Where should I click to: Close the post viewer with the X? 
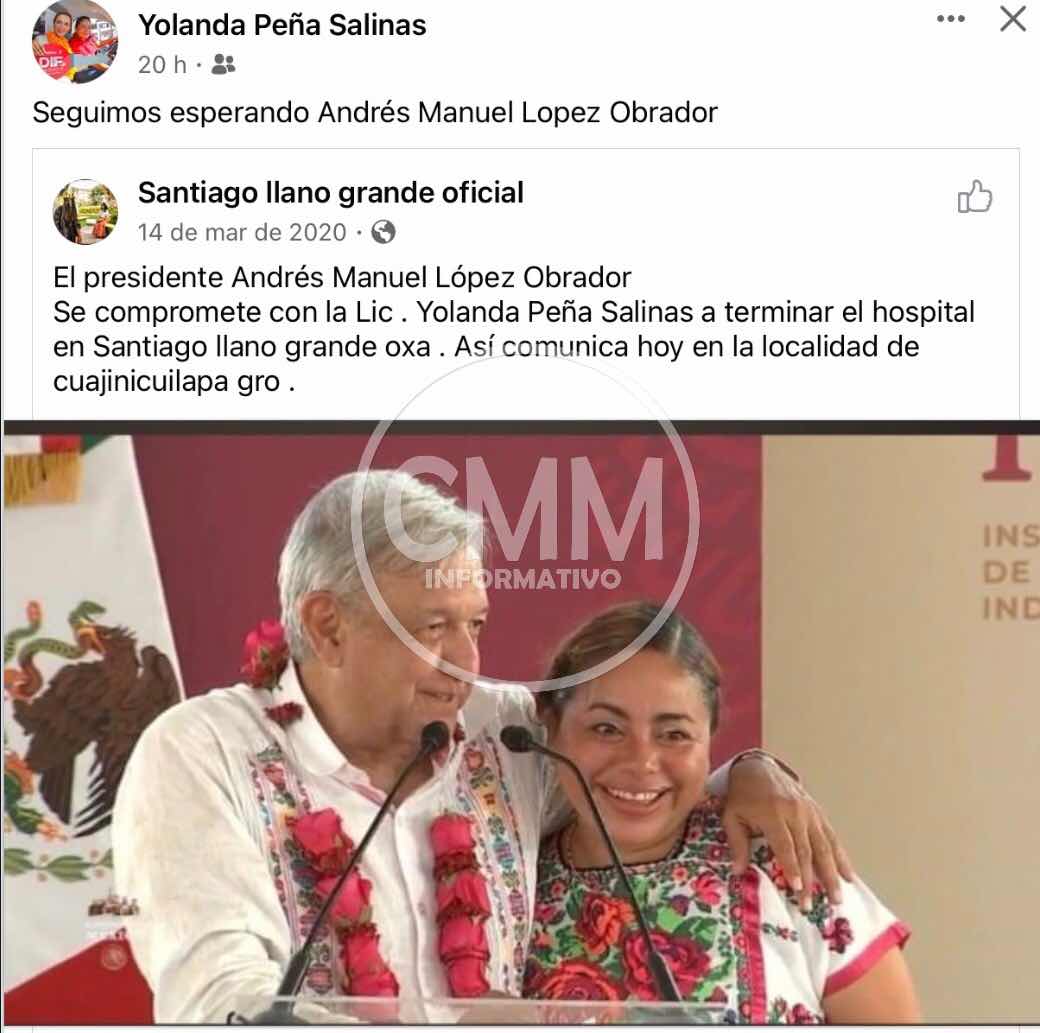(1013, 19)
